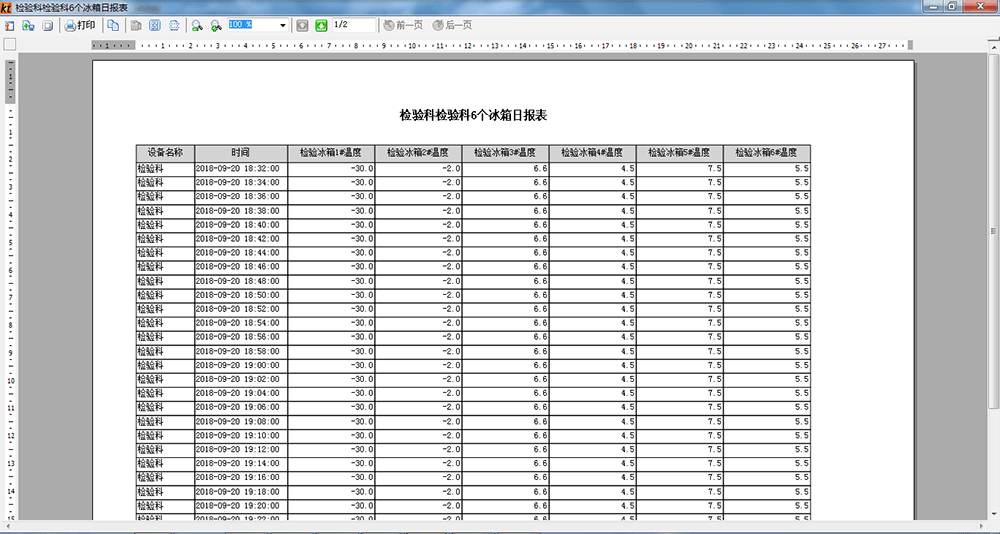This screenshot has width=1000, height=534.
Task: Click the 时间 column header
Action: 241,153
